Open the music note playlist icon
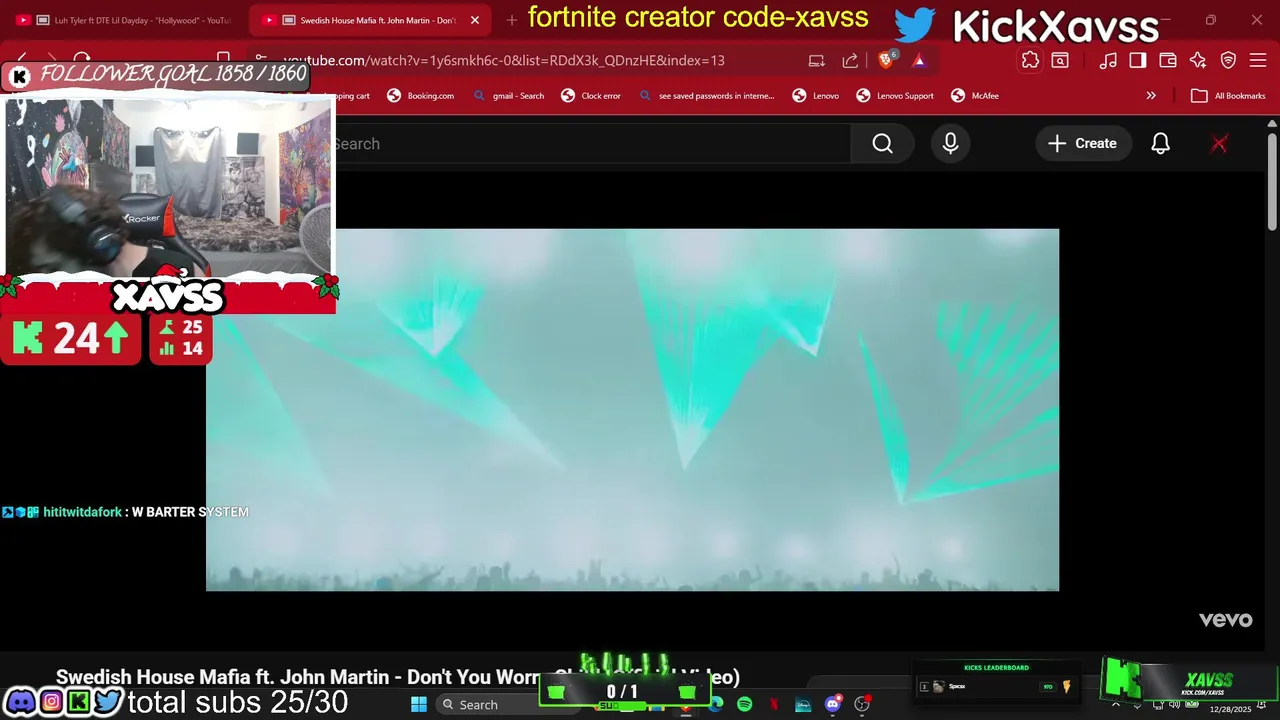Image resolution: width=1280 pixels, height=720 pixels. pos(1107,60)
